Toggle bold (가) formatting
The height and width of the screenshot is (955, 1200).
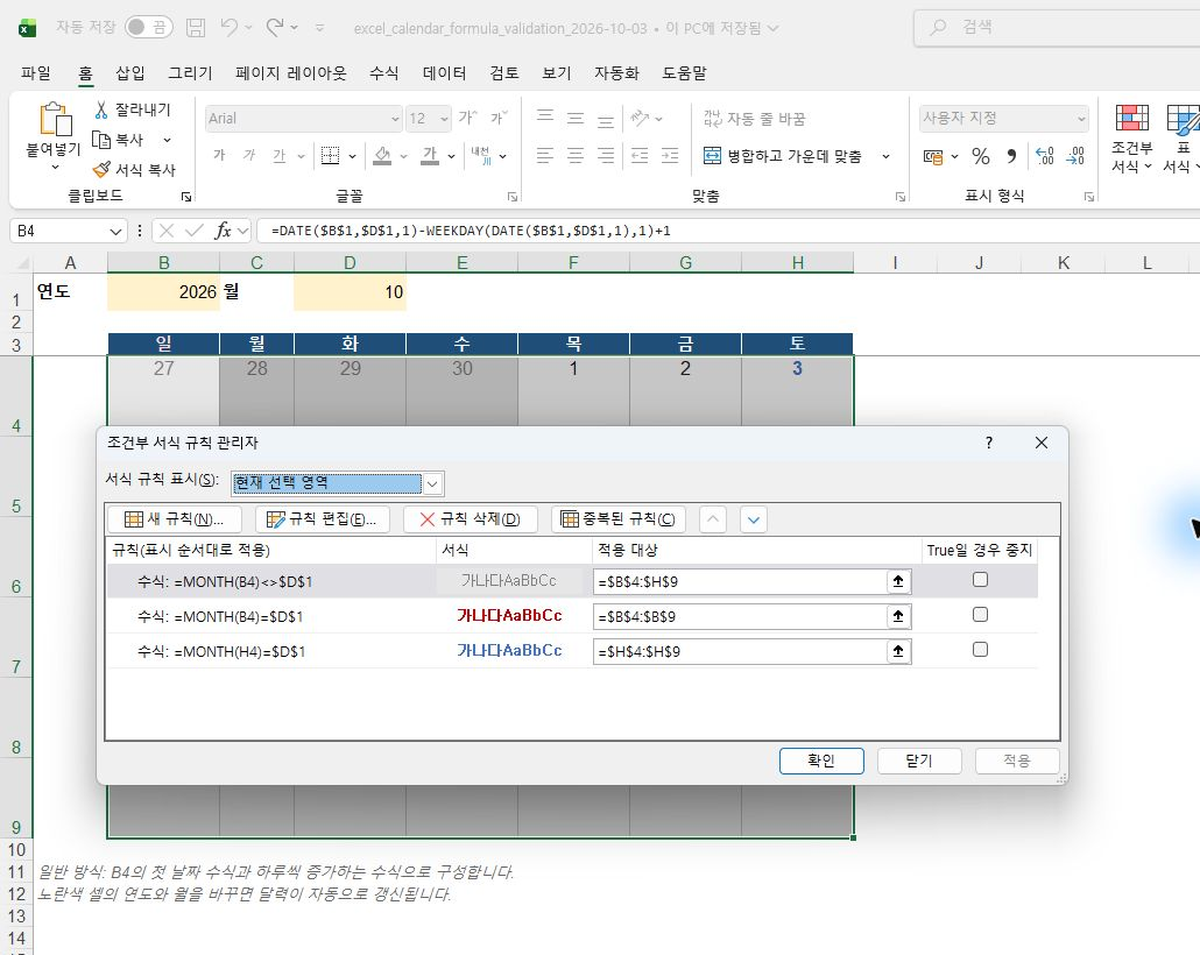219,156
